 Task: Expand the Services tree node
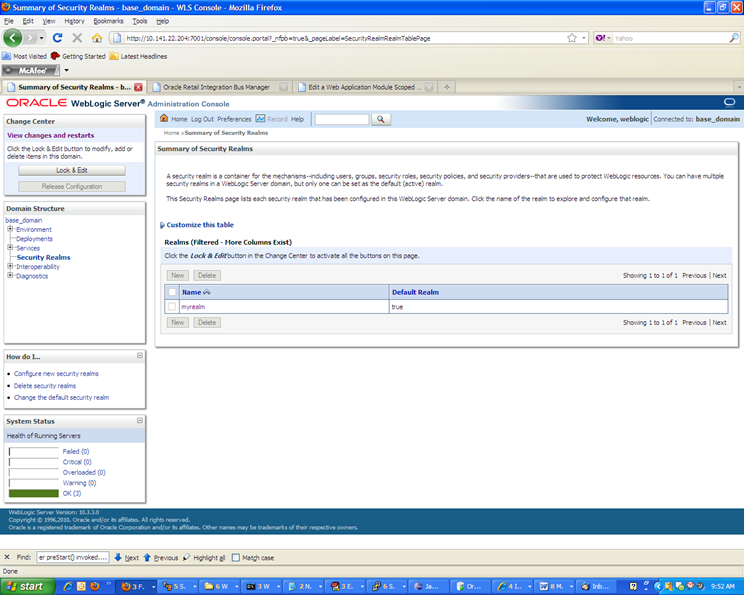point(10,248)
